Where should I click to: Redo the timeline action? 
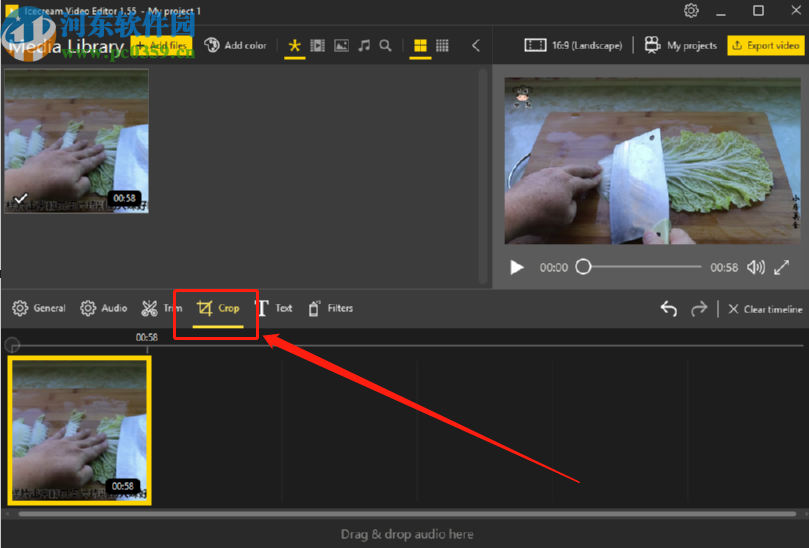pyautogui.click(x=699, y=309)
